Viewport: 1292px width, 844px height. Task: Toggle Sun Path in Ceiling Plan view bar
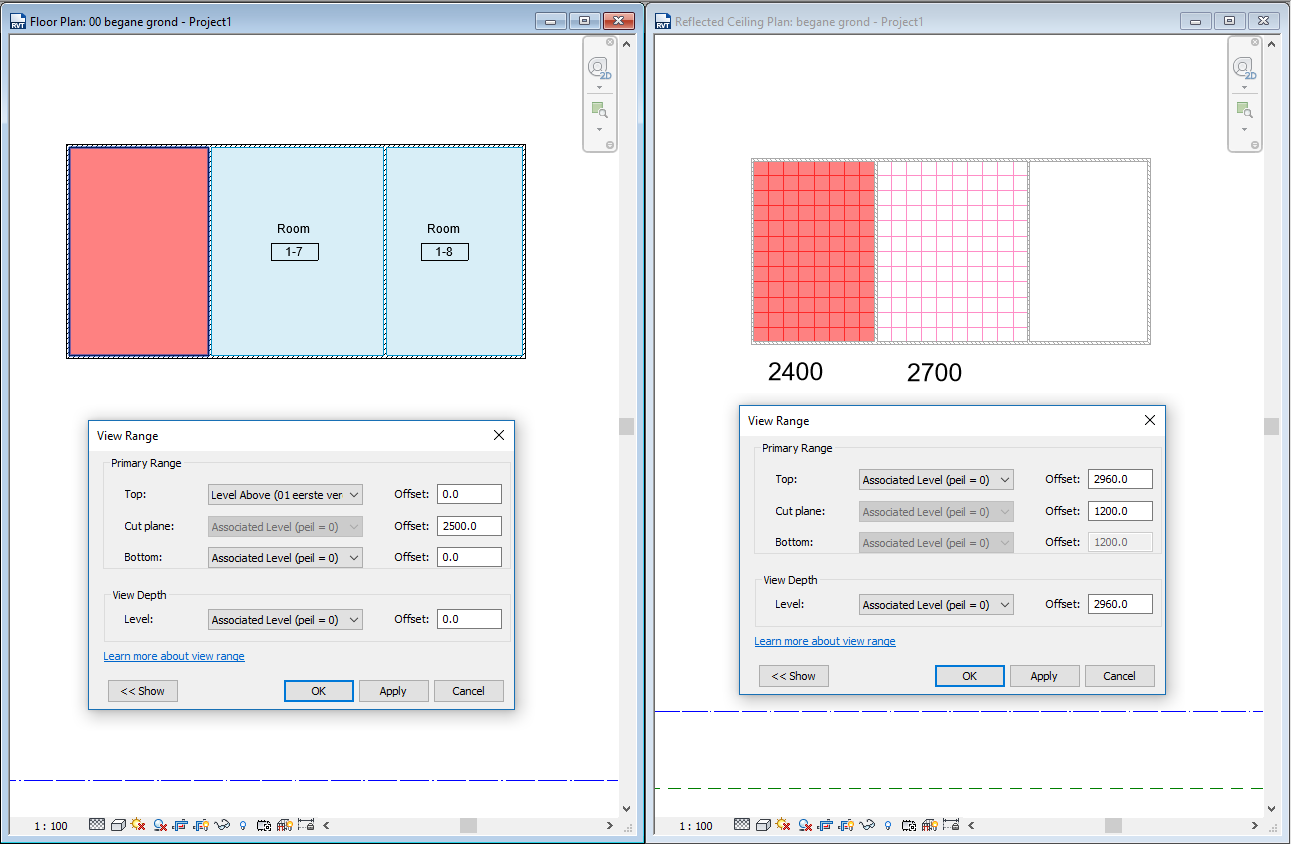(783, 825)
